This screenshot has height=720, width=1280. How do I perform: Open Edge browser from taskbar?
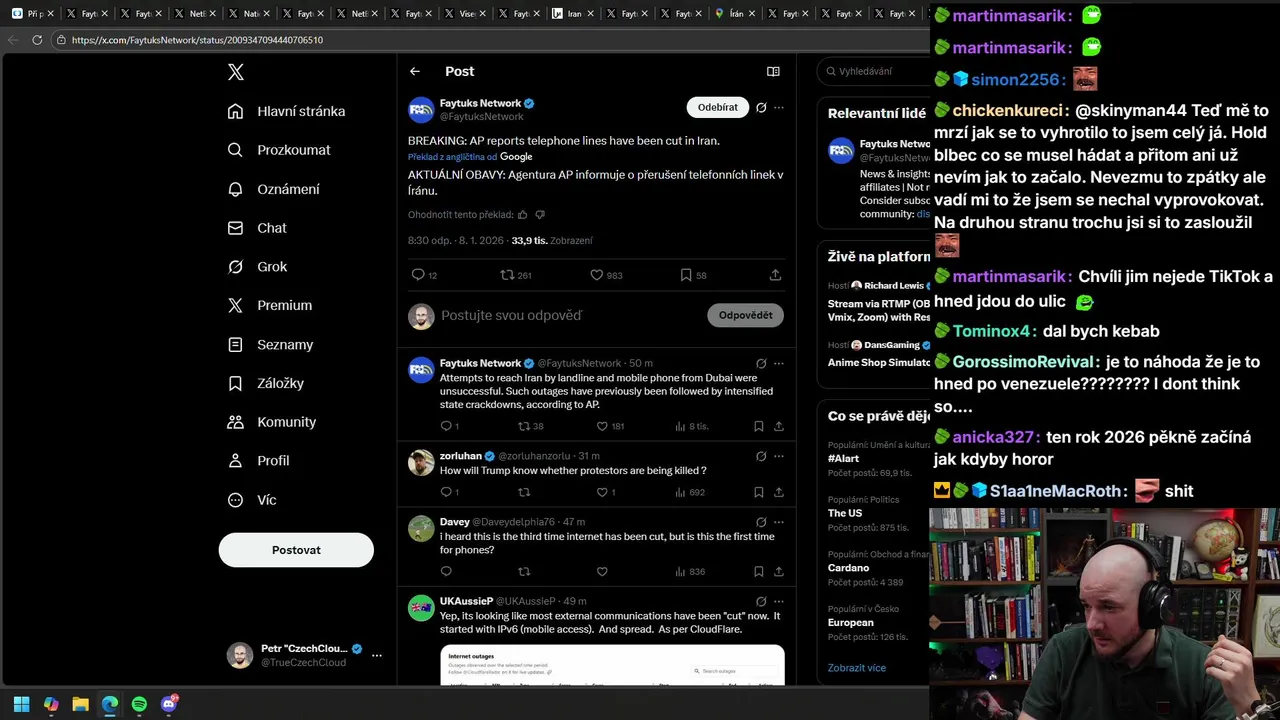click(x=110, y=704)
